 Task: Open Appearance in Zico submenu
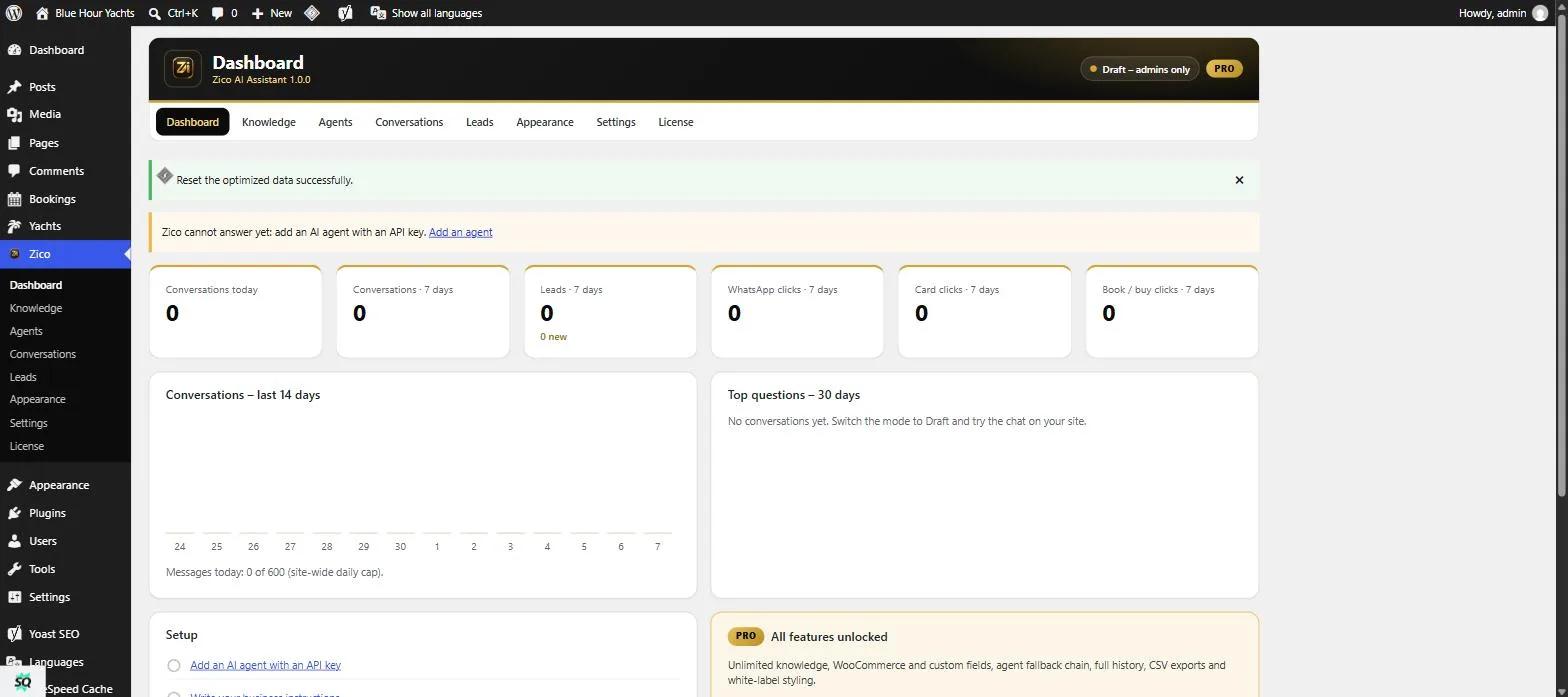[38, 399]
